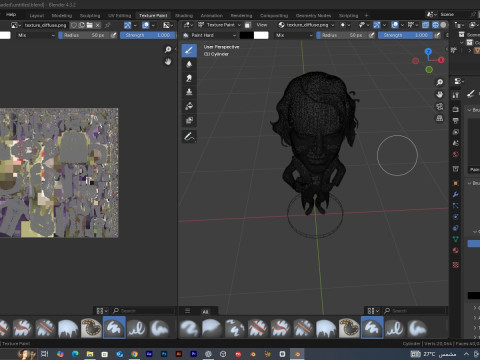This screenshot has height=360, width=480.
Task: Open the Modifiers wrench properties tab
Action: [x=456, y=194]
